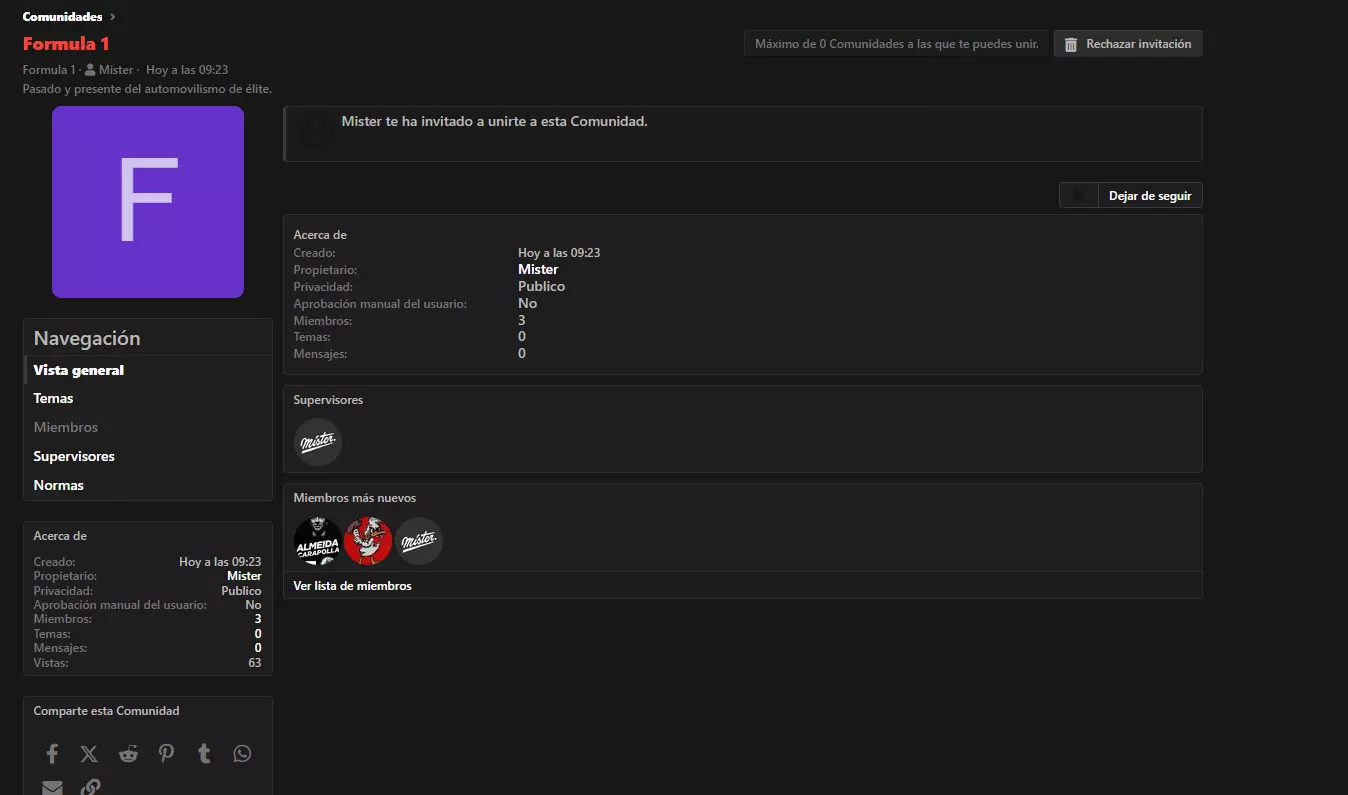
Task: Click the value '63' next to Vistas
Action: 255,663
